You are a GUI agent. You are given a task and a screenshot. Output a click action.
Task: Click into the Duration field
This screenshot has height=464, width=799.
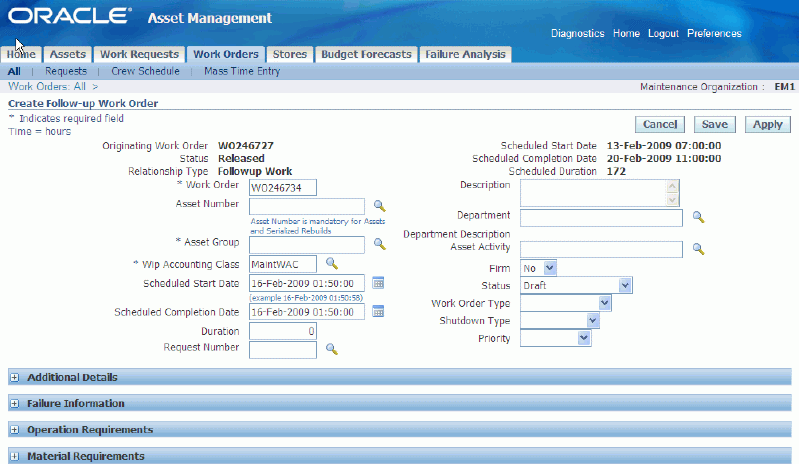(x=283, y=331)
